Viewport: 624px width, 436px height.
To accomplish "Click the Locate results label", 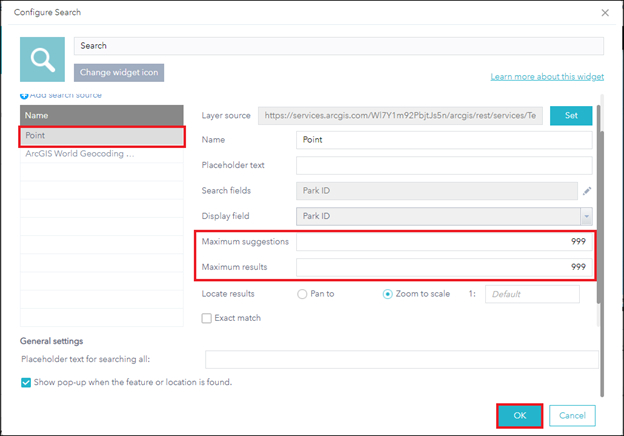I will (228, 294).
